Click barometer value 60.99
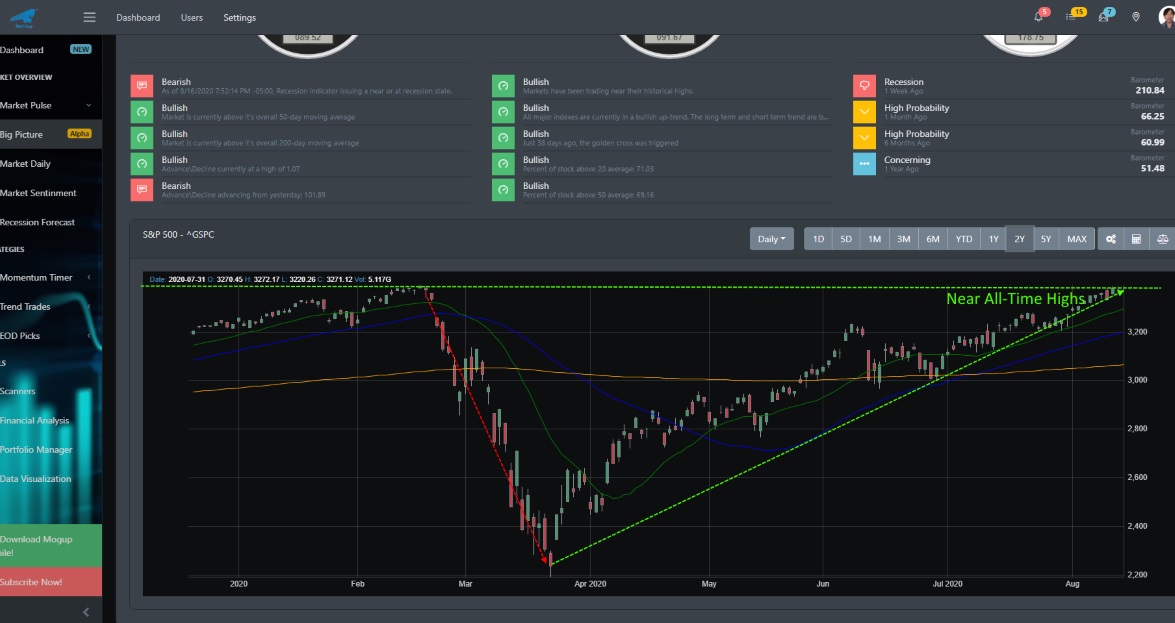 (x=1153, y=142)
